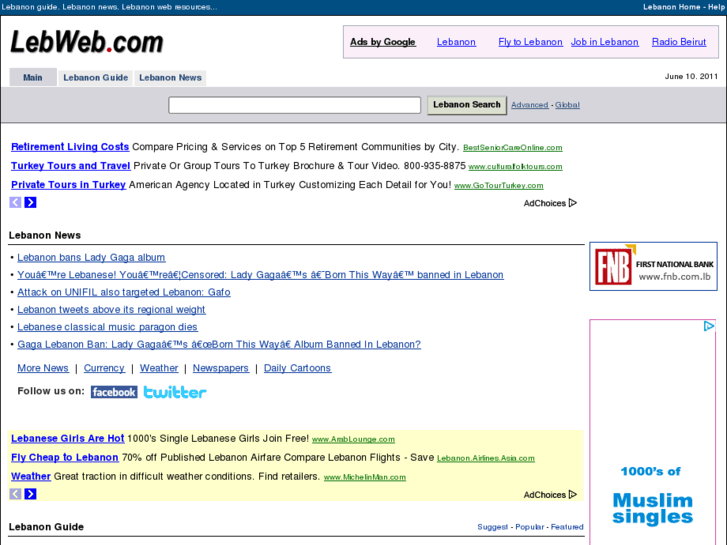727x545 pixels.
Task: Click Popular in Lebanon Guide header
Action: tap(529, 527)
